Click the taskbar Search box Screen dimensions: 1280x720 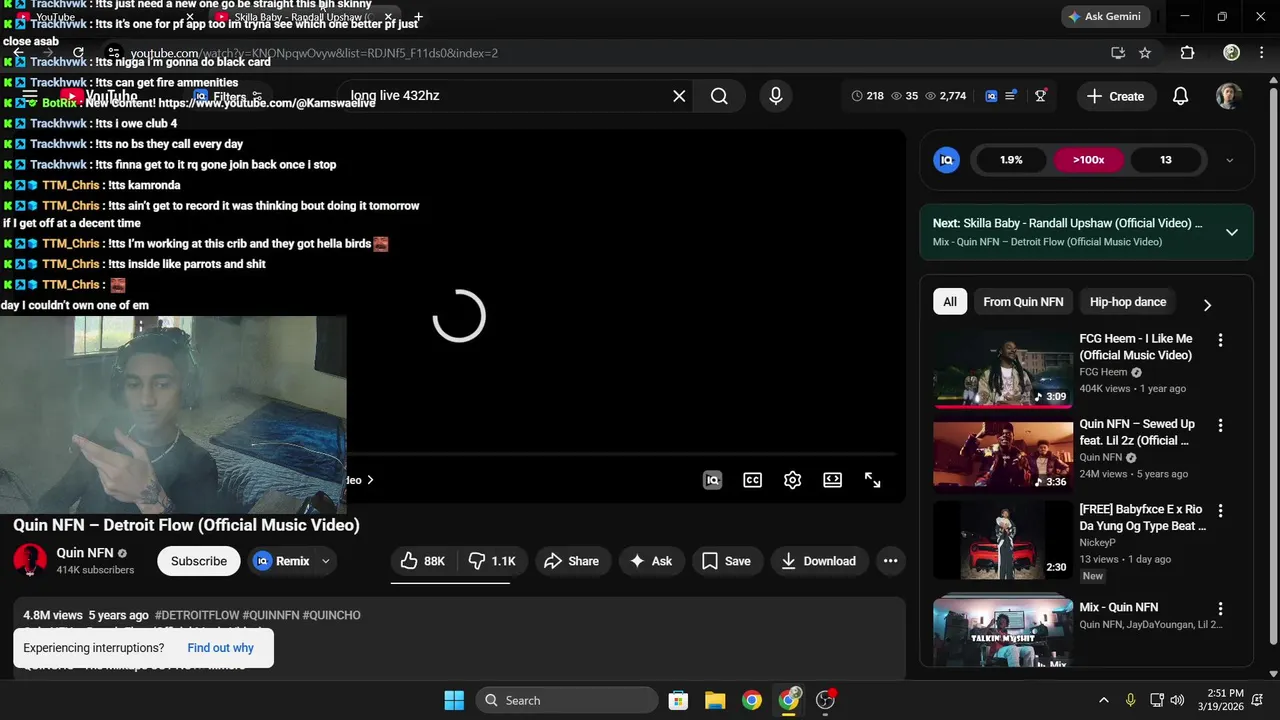567,700
